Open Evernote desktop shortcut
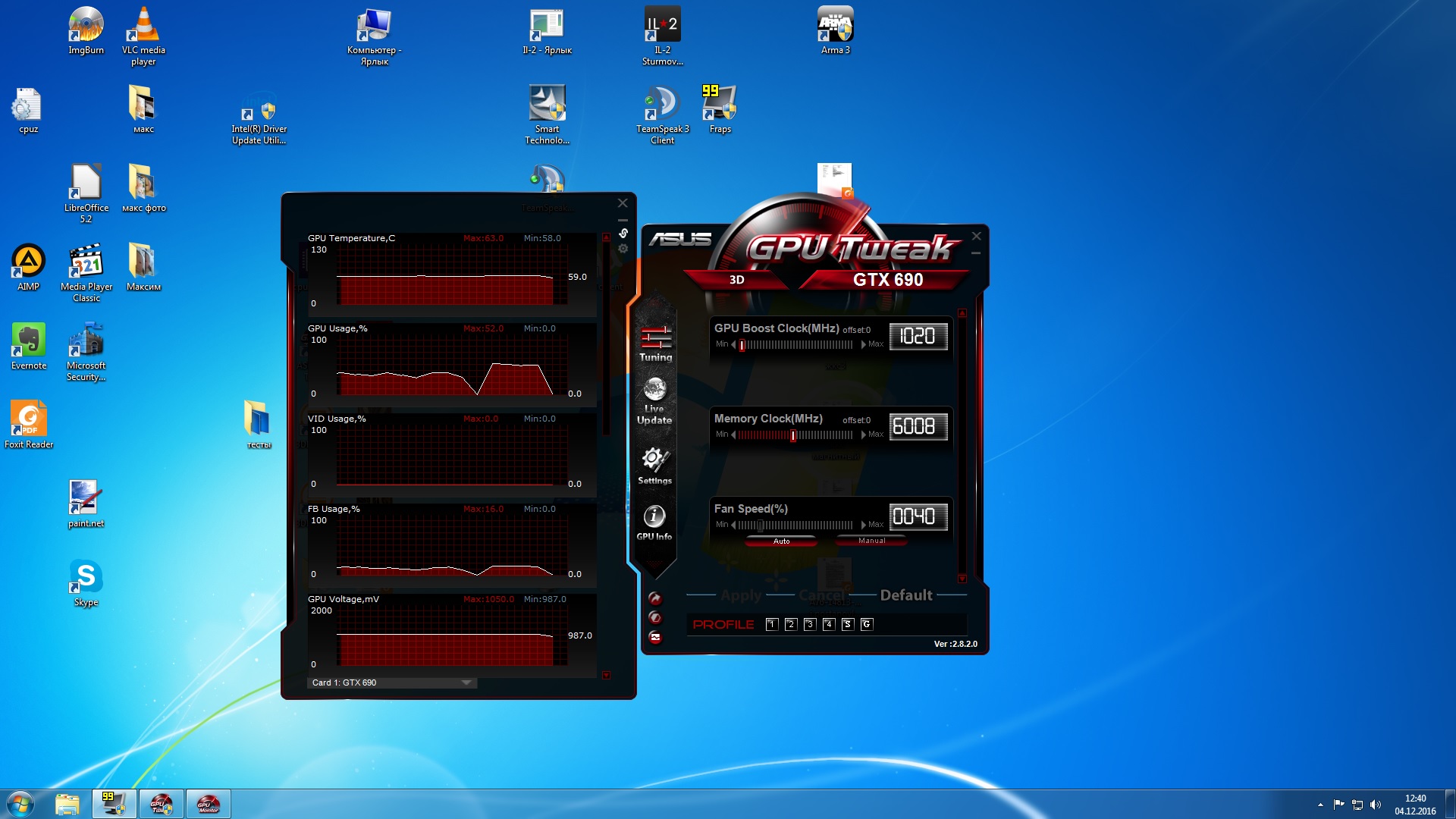Viewport: 1456px width, 819px height. click(x=29, y=347)
